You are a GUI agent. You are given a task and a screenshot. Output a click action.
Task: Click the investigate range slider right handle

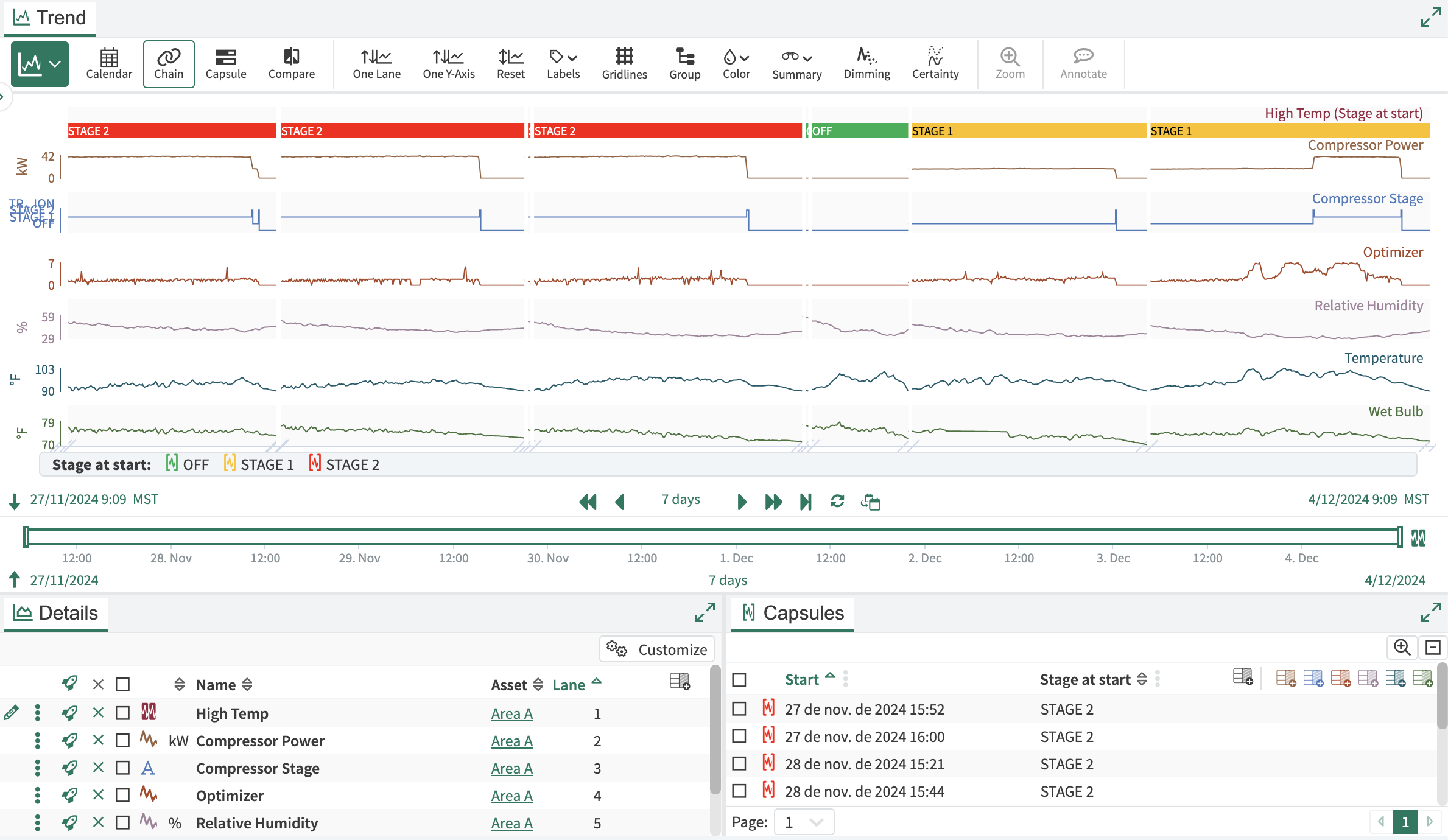tap(1399, 537)
